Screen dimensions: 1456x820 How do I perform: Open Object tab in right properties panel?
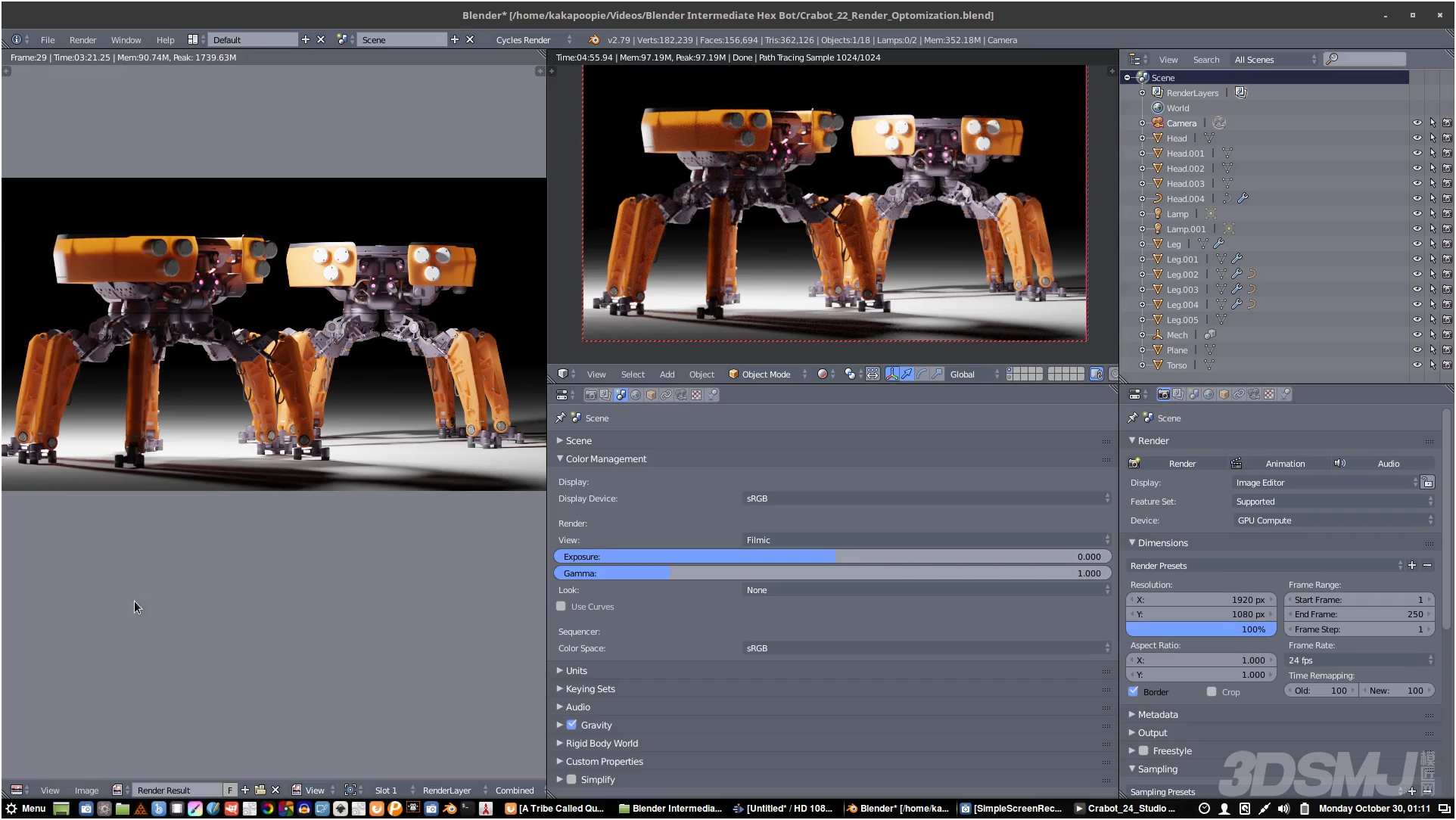(1224, 394)
